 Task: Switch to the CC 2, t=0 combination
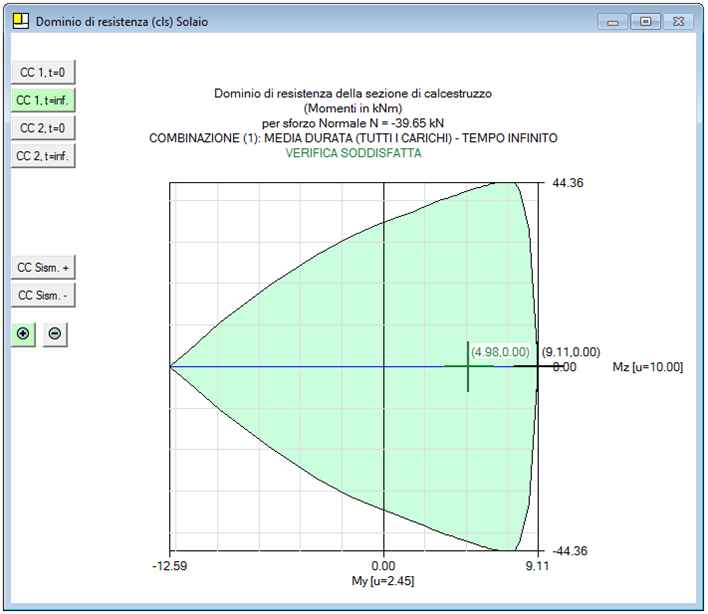pos(43,128)
